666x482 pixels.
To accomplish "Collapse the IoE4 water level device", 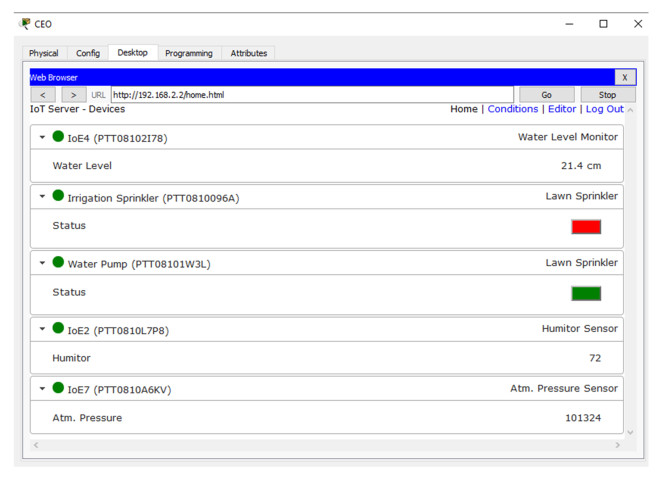I will pyautogui.click(x=42, y=137).
